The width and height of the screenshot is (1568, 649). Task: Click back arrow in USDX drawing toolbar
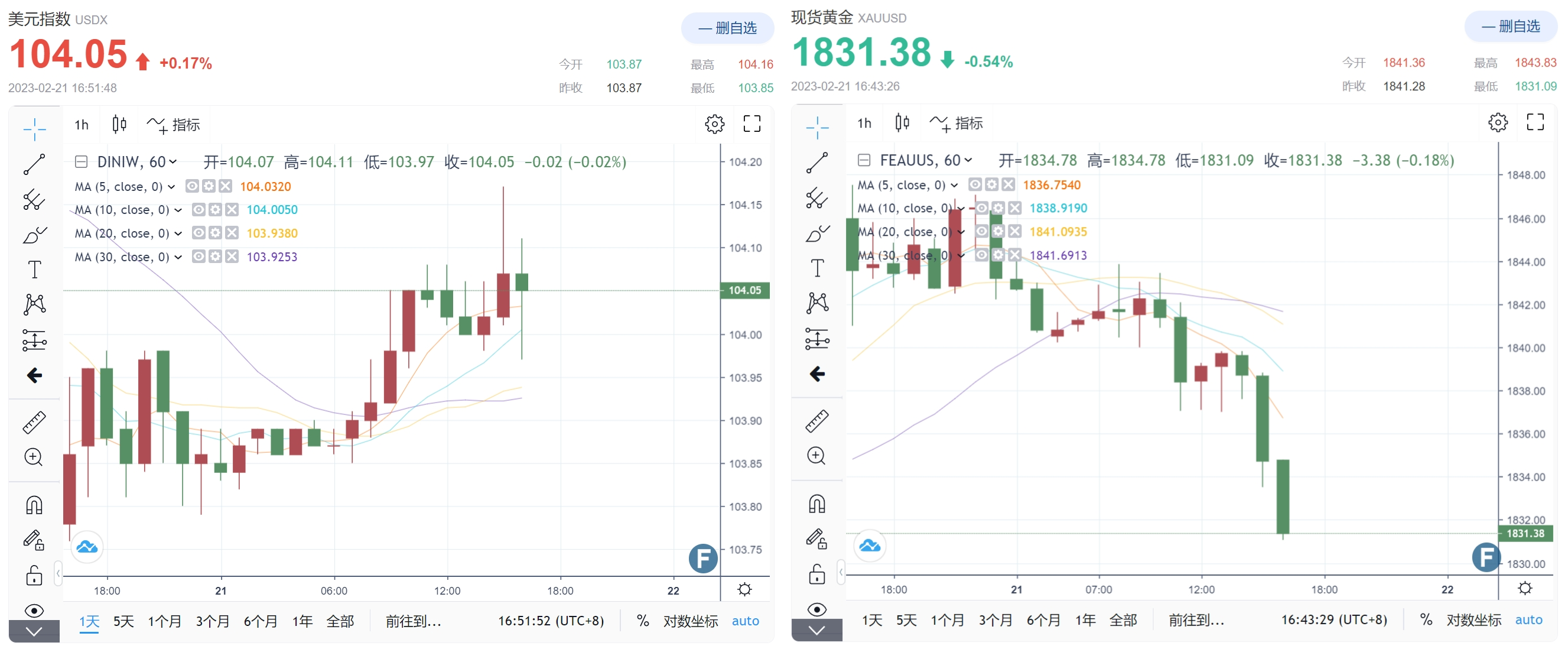pos(34,375)
